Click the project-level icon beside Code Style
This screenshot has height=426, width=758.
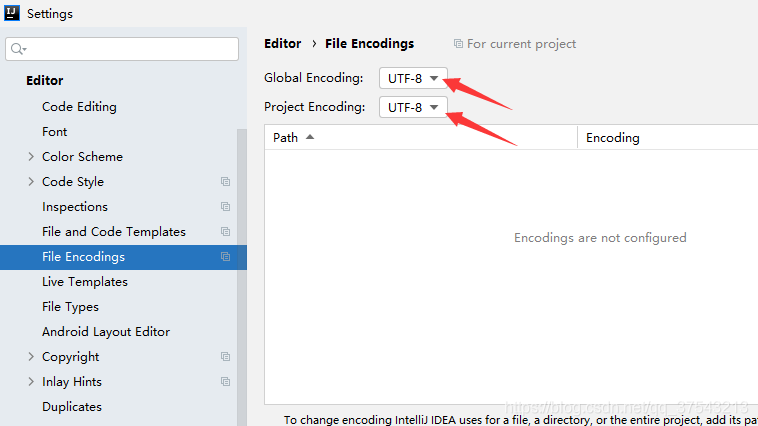[x=225, y=182]
